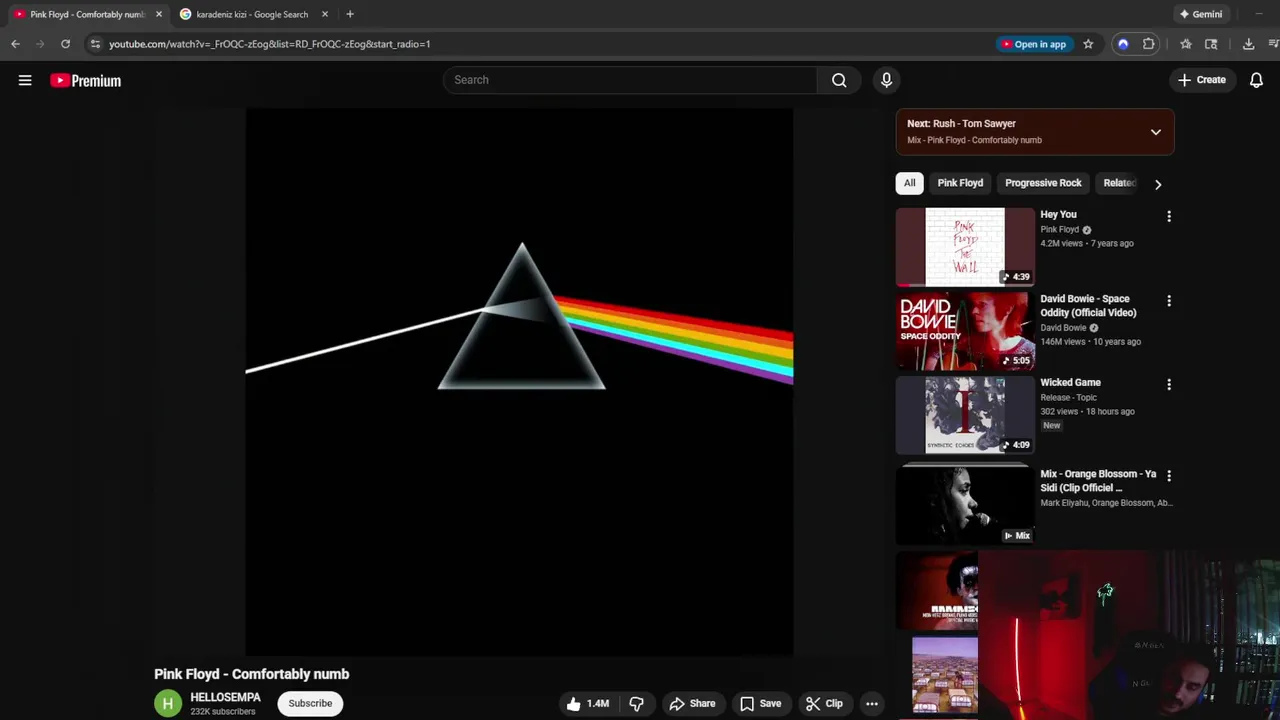
Task: Open David Bowie - Space Oddity title link
Action: [1088, 305]
